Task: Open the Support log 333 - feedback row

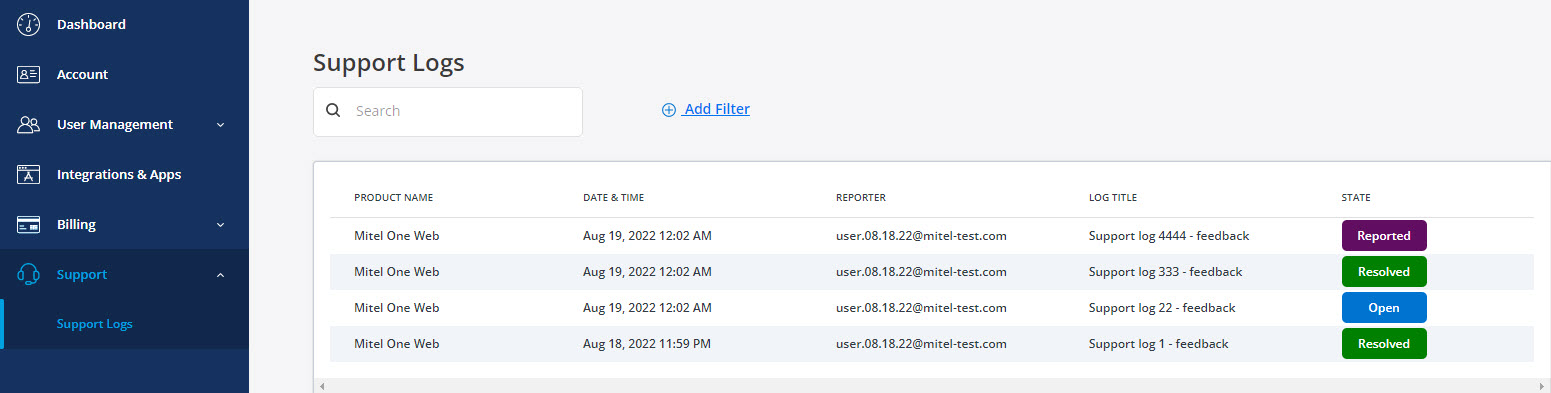Action: click(931, 272)
